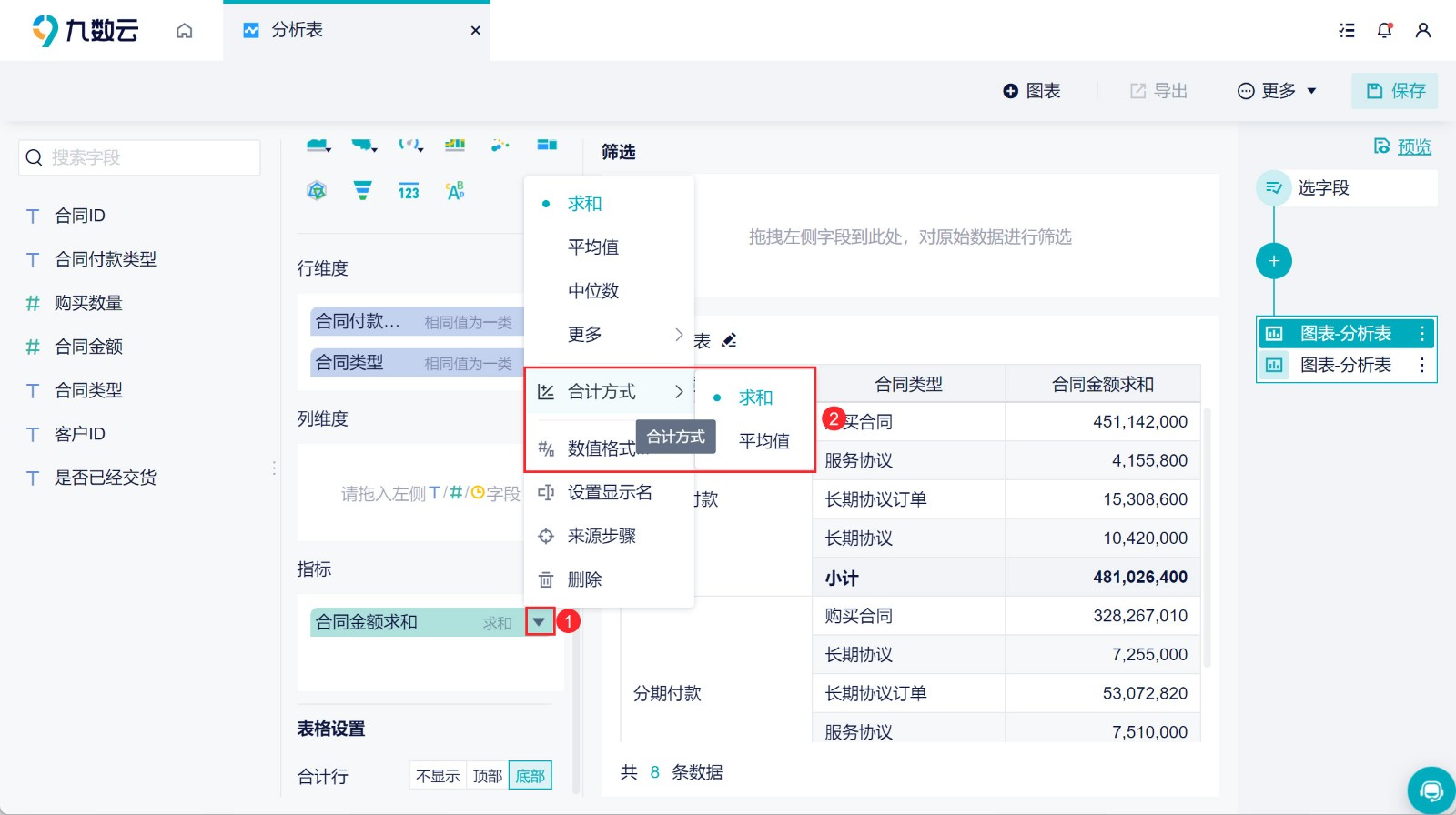Select the 合同金额 field
Screen dimensions: 1456x815
[x=88, y=347]
